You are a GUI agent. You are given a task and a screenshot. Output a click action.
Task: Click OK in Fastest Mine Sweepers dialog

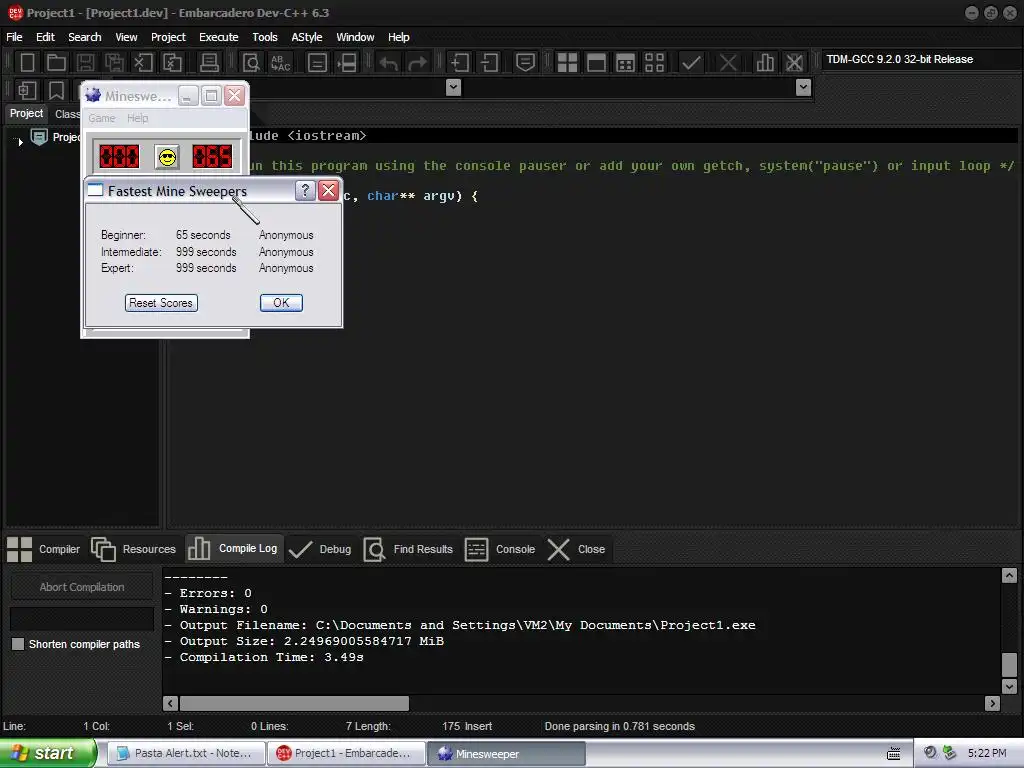[281, 303]
